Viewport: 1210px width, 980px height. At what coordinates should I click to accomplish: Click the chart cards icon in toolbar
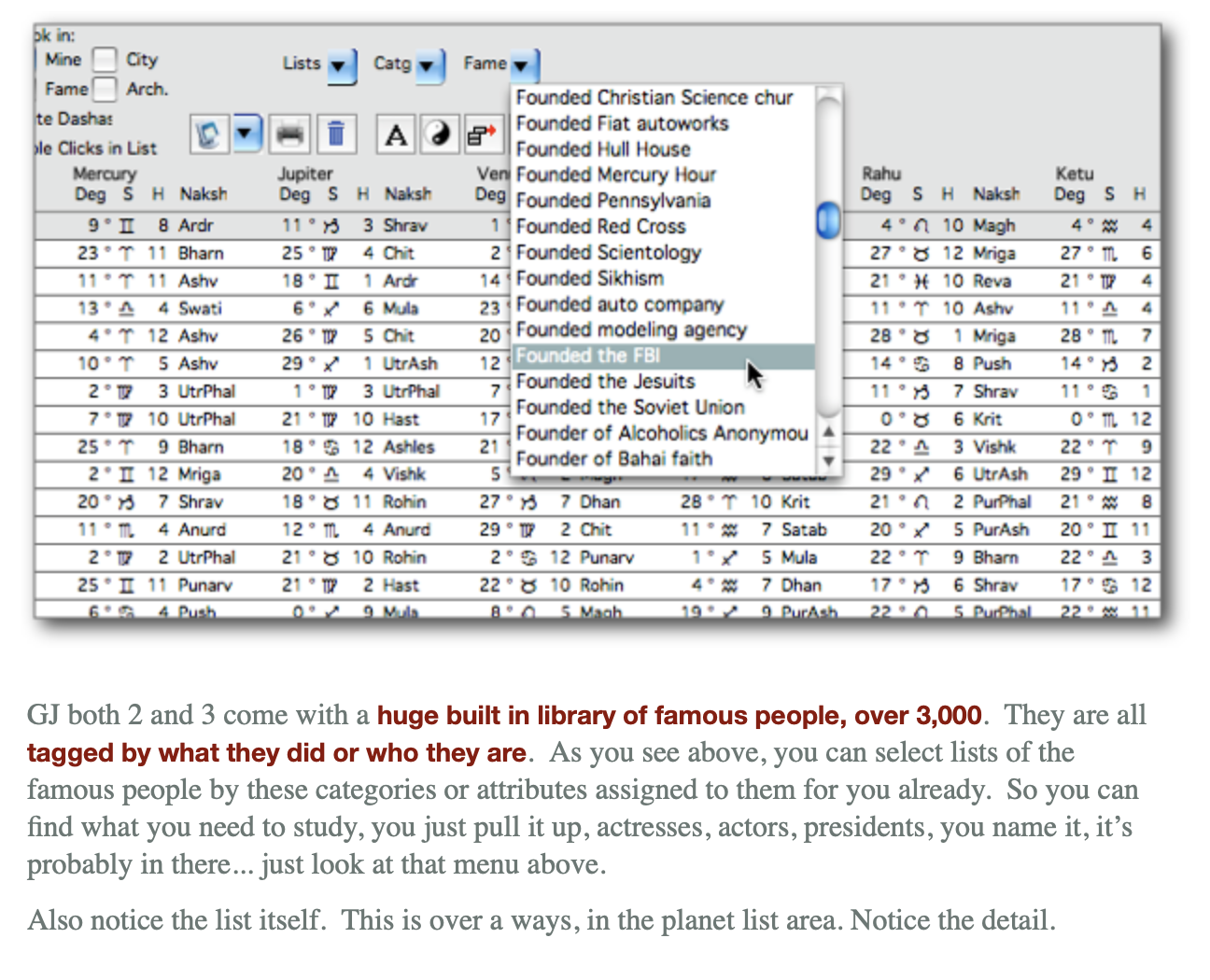(208, 134)
